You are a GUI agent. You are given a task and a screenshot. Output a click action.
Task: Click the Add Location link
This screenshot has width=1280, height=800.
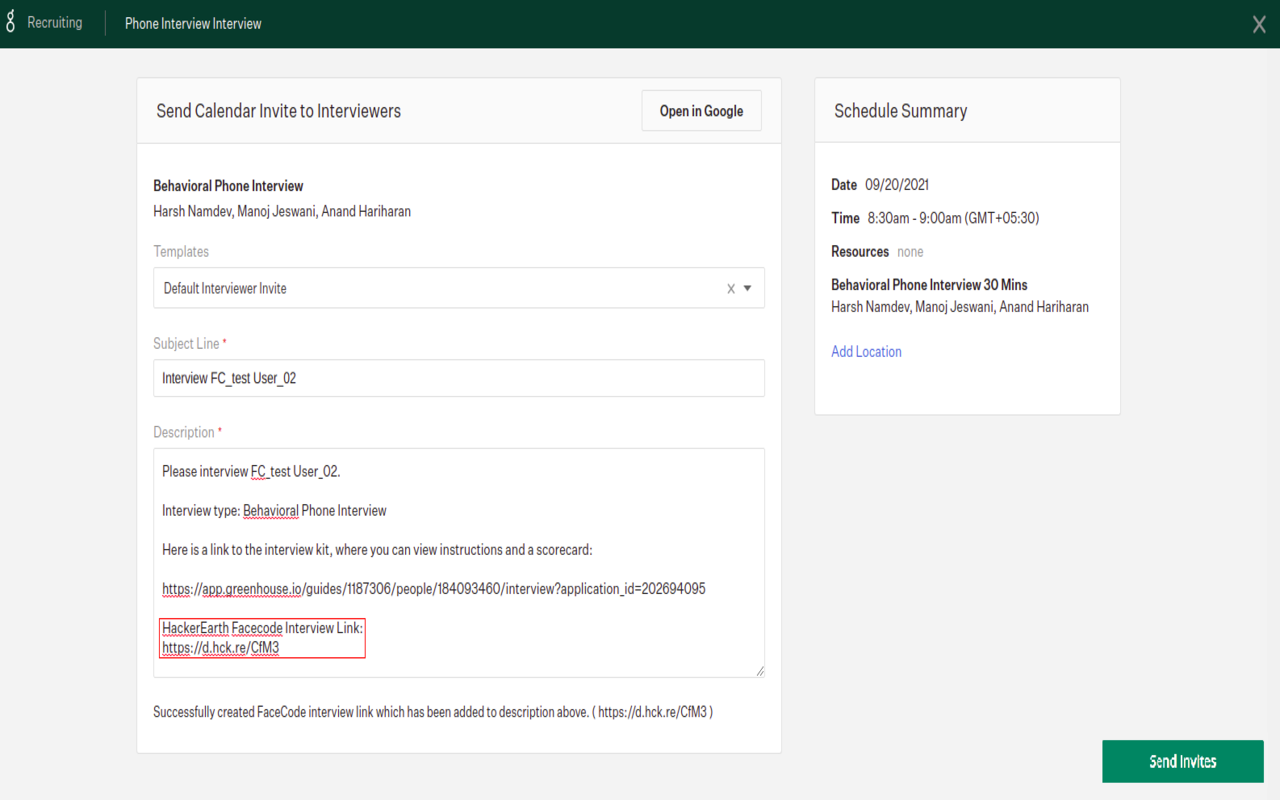point(866,351)
